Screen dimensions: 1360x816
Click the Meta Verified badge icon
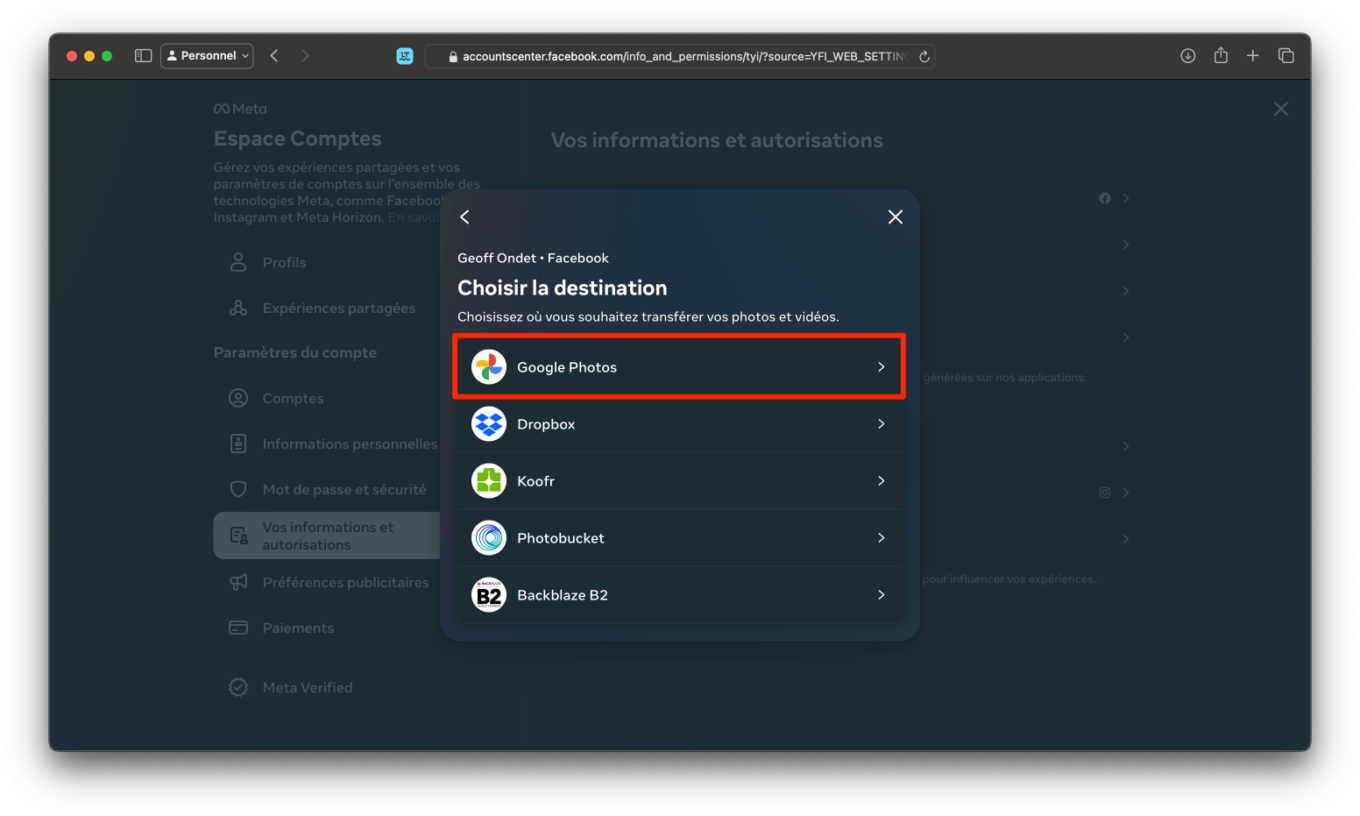(238, 688)
